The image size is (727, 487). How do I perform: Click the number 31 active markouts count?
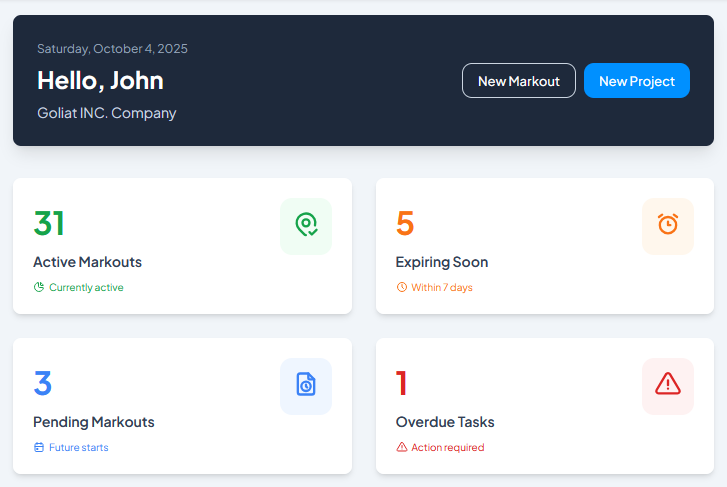click(49, 224)
